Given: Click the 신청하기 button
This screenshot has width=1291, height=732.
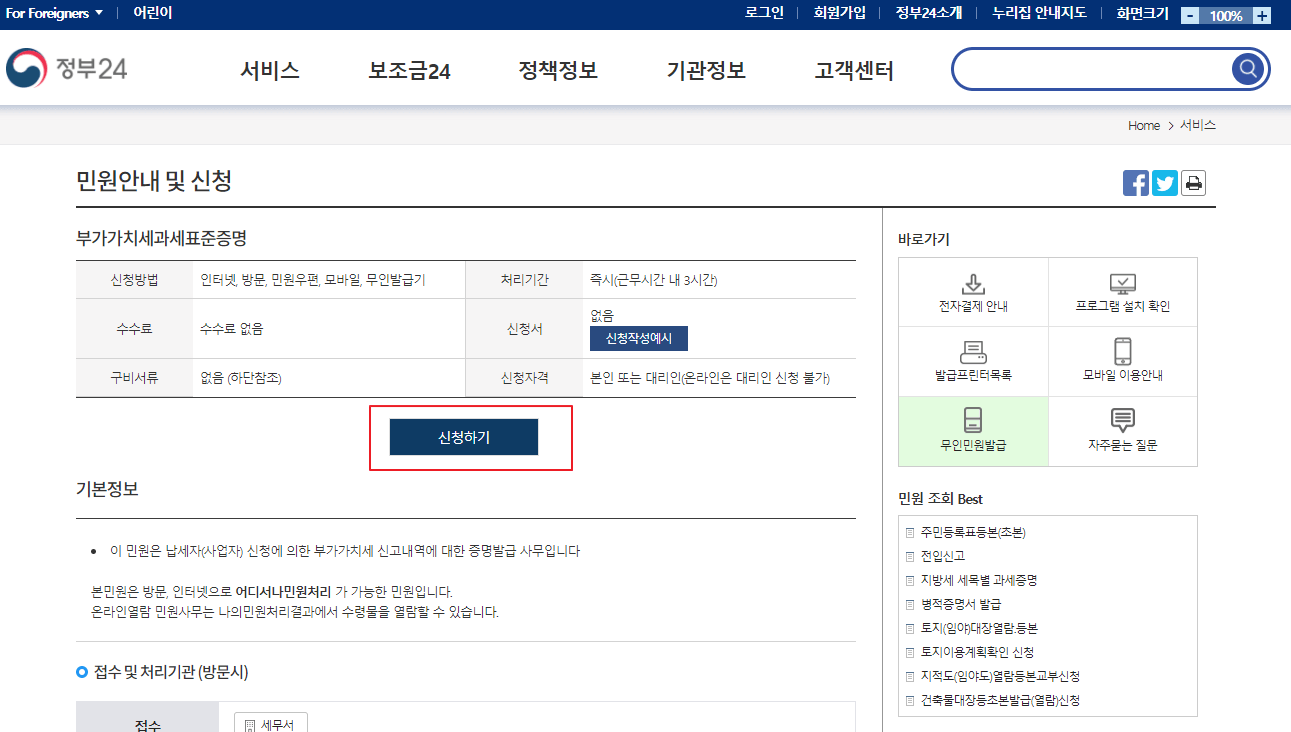Looking at the screenshot, I should [464, 437].
